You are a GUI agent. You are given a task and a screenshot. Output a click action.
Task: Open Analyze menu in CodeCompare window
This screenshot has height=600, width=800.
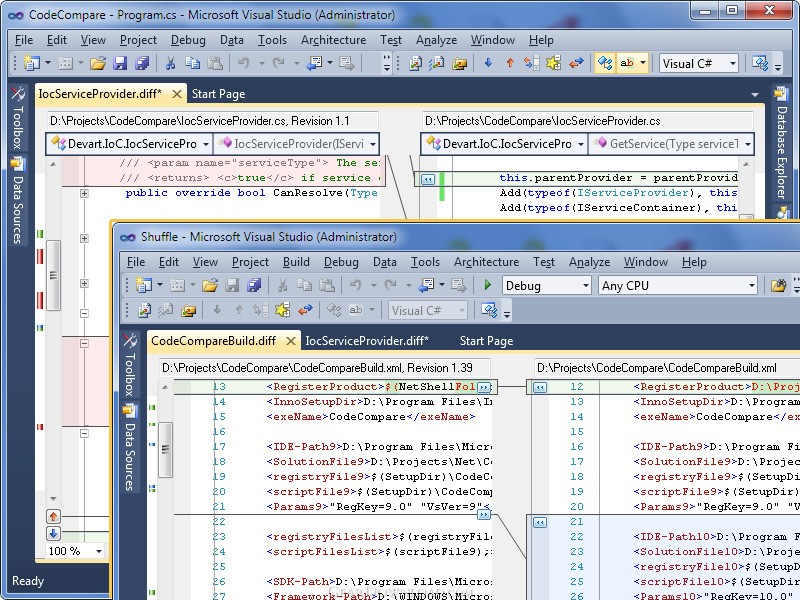436,40
